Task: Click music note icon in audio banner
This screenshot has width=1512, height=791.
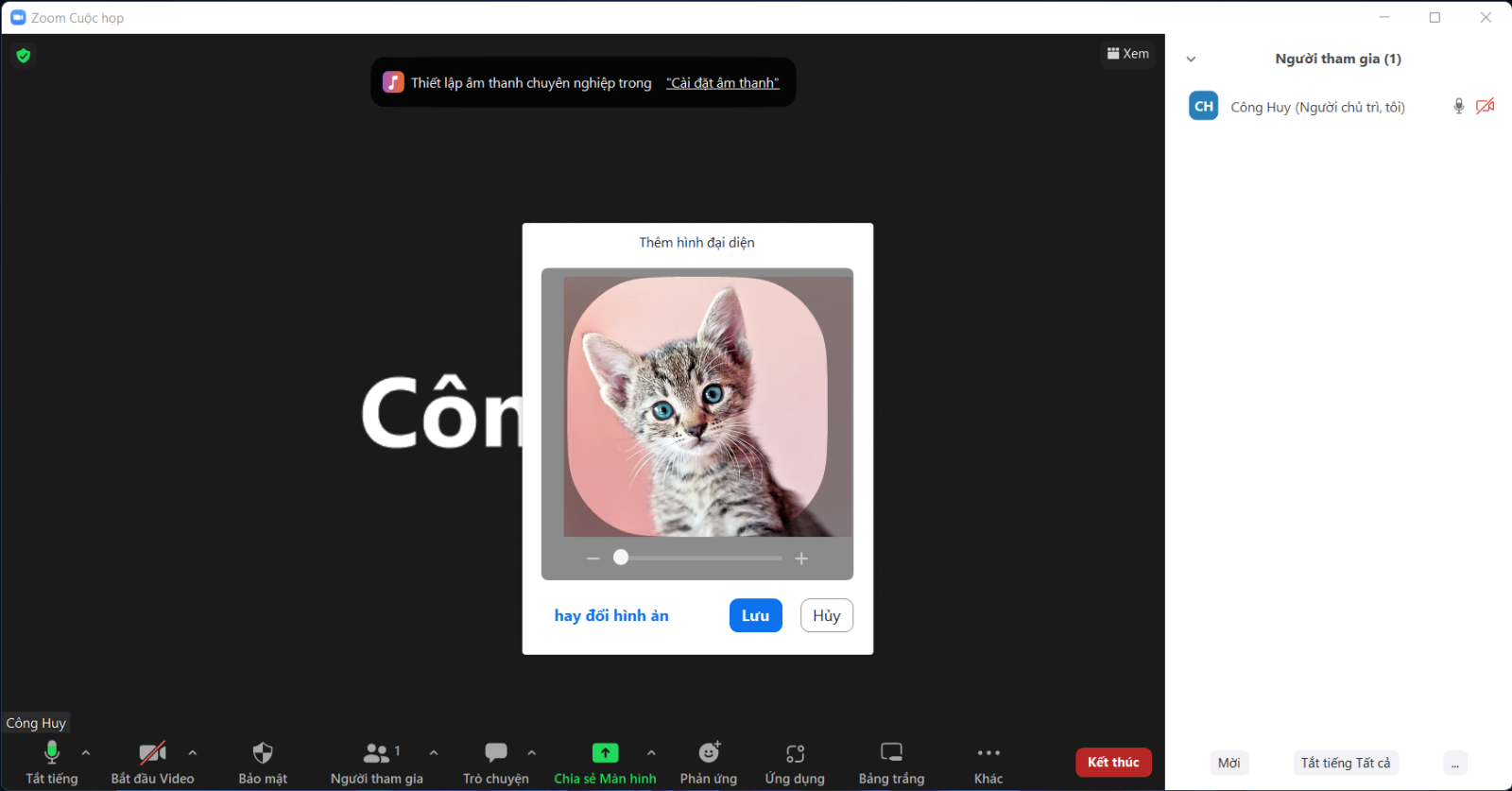Action: [x=393, y=82]
